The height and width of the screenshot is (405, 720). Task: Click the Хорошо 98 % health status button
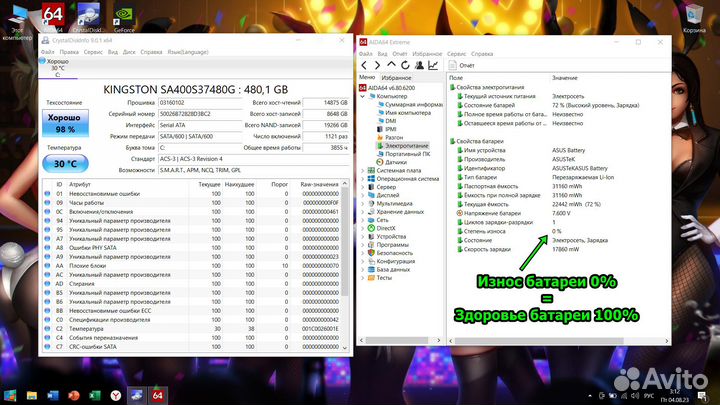point(65,123)
